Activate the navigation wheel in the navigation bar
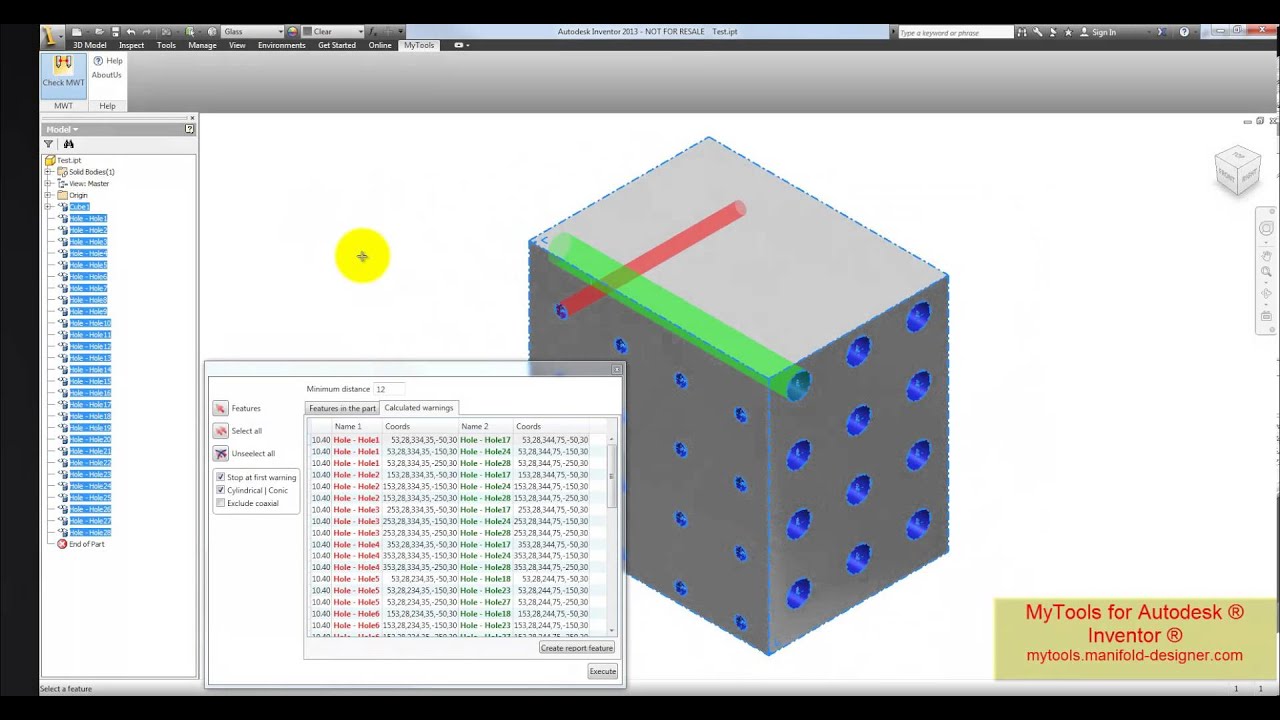 coord(1266,228)
